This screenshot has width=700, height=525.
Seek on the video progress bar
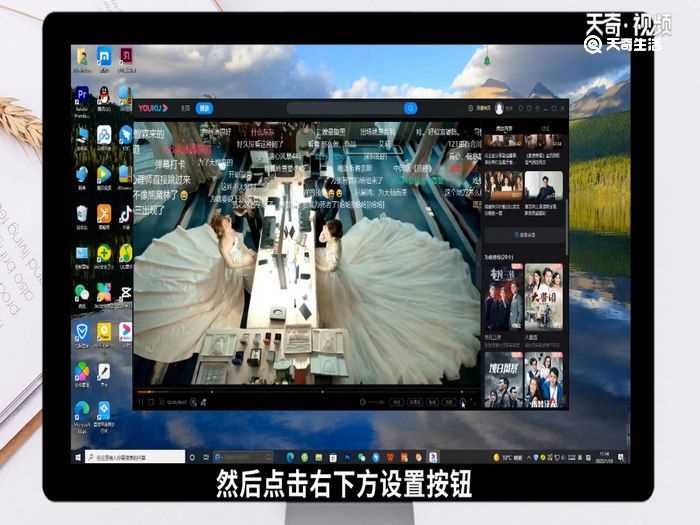(x=300, y=391)
